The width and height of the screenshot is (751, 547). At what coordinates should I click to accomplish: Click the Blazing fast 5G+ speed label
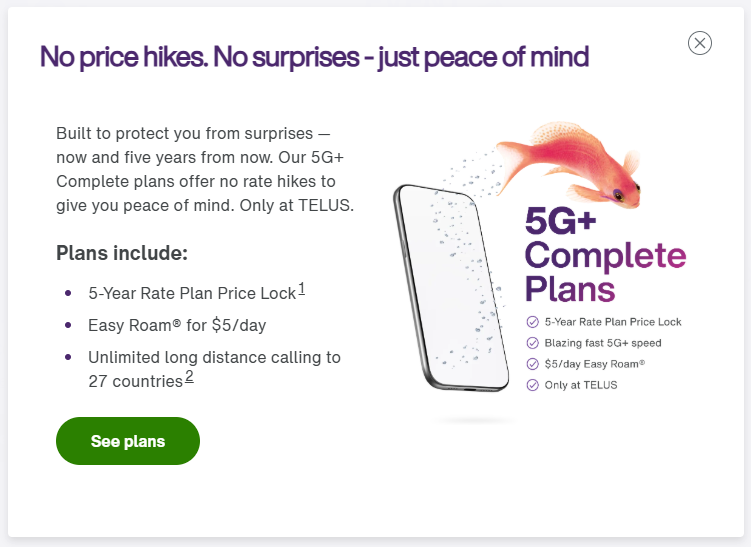click(x=603, y=343)
